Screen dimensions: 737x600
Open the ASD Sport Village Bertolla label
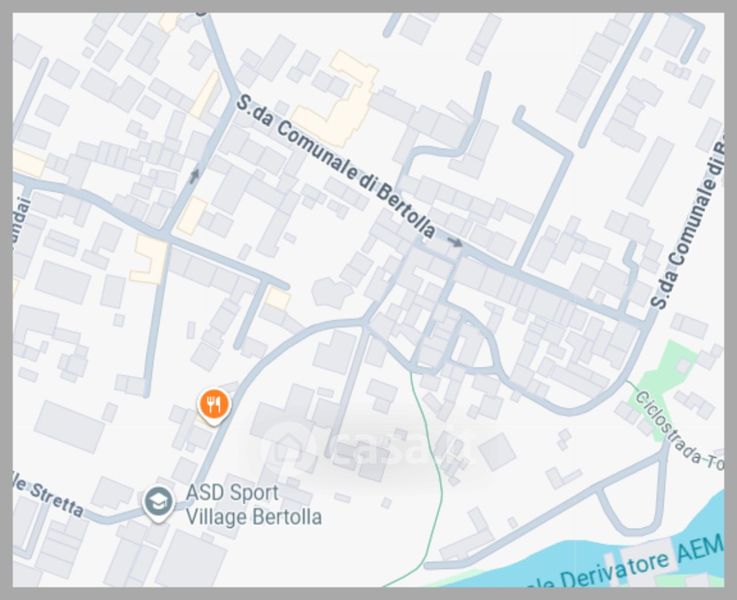253,505
